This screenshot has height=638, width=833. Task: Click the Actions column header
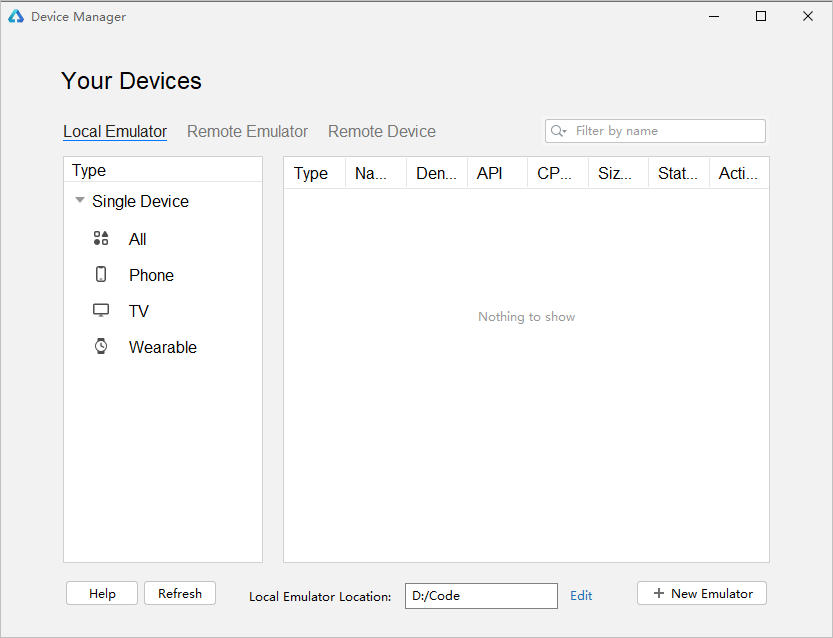739,173
